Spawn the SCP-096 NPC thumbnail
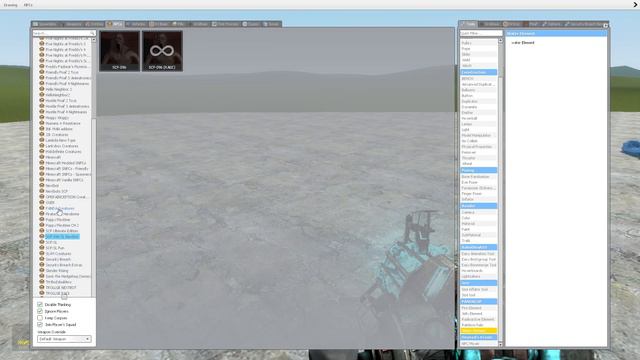The width and height of the screenshot is (640, 360). 120,51
